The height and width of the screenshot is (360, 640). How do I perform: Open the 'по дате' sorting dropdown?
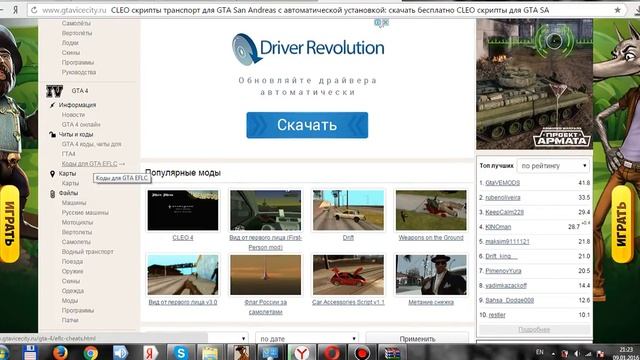pyautogui.click(x=307, y=338)
